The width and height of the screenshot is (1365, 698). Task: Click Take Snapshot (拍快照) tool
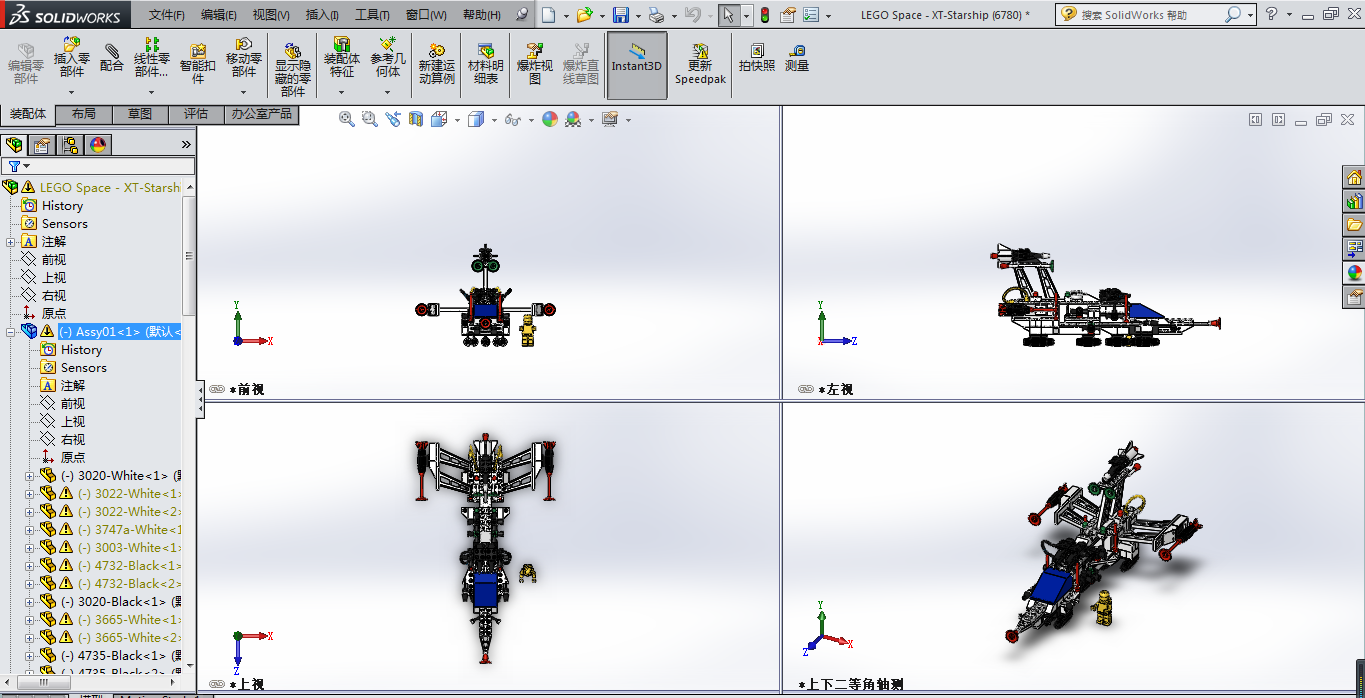point(757,58)
